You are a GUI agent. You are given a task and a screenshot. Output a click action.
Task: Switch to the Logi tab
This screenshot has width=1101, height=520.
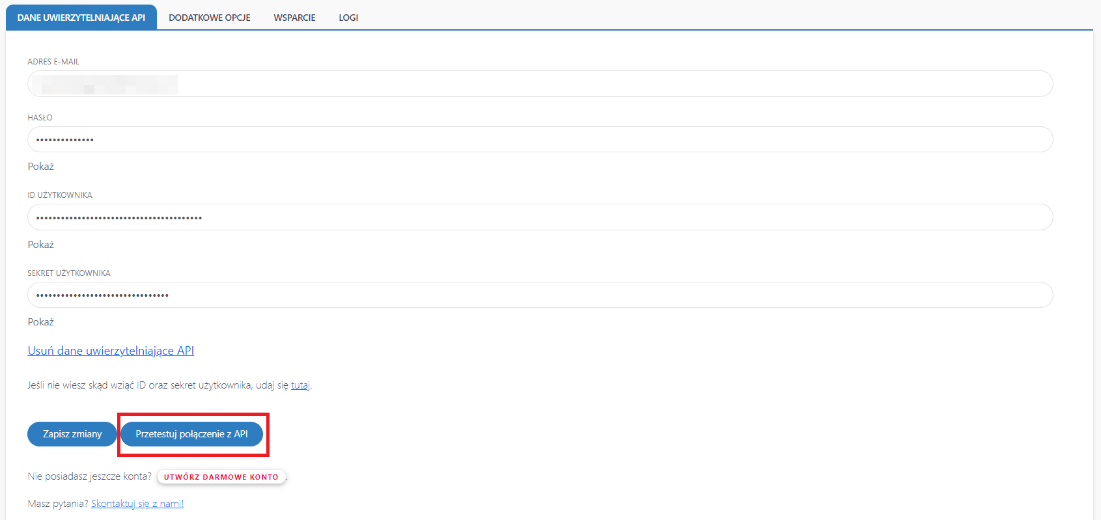pos(348,18)
